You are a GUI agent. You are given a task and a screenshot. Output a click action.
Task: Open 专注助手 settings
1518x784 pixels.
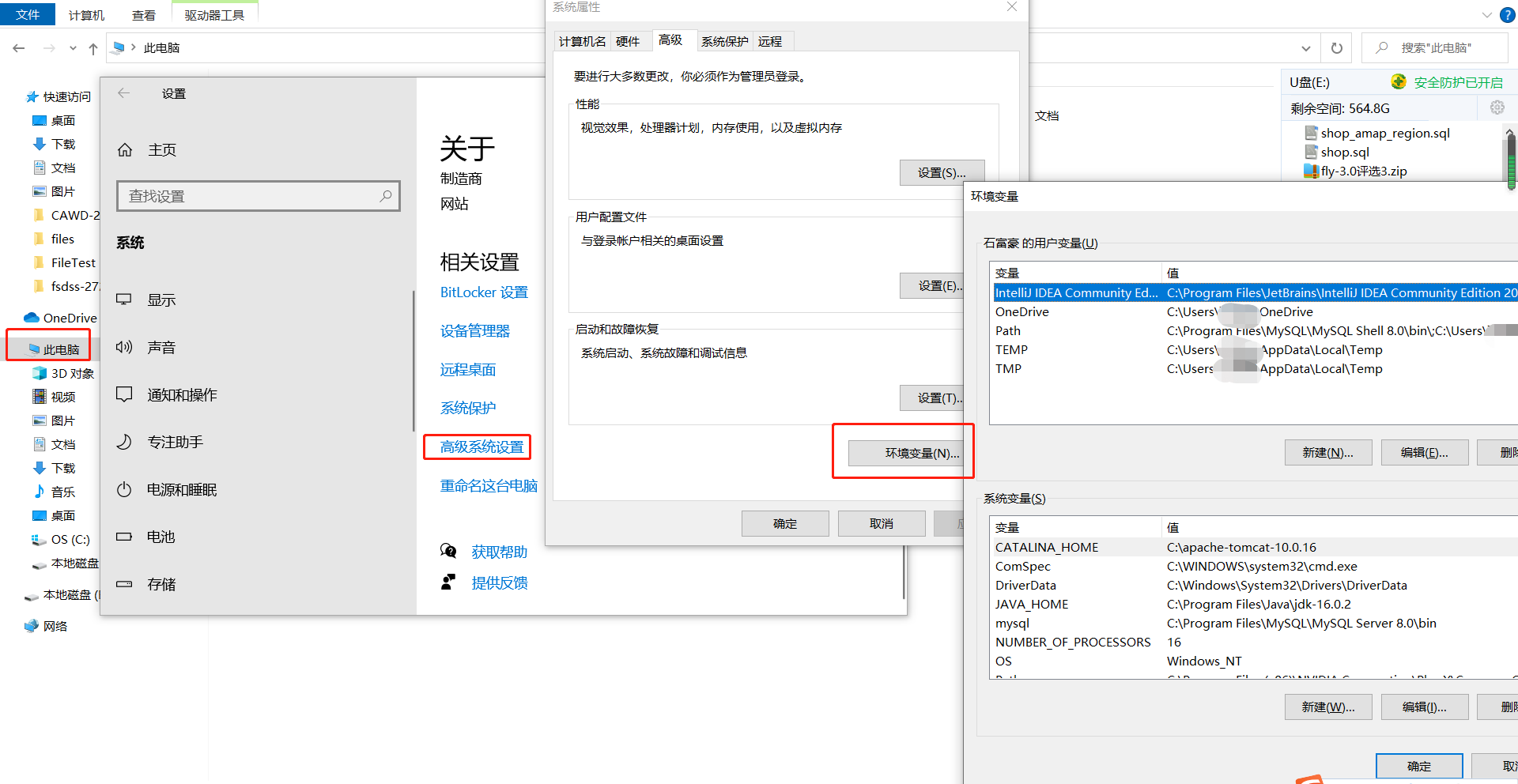click(x=175, y=441)
